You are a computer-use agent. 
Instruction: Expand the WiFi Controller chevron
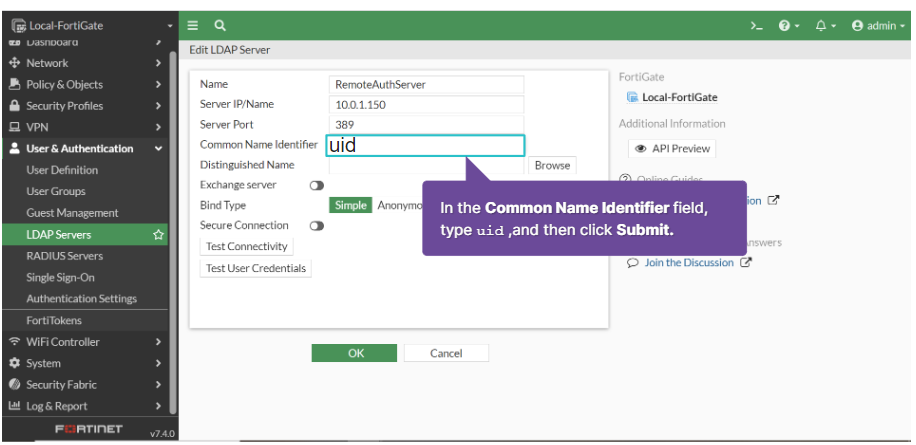click(158, 342)
